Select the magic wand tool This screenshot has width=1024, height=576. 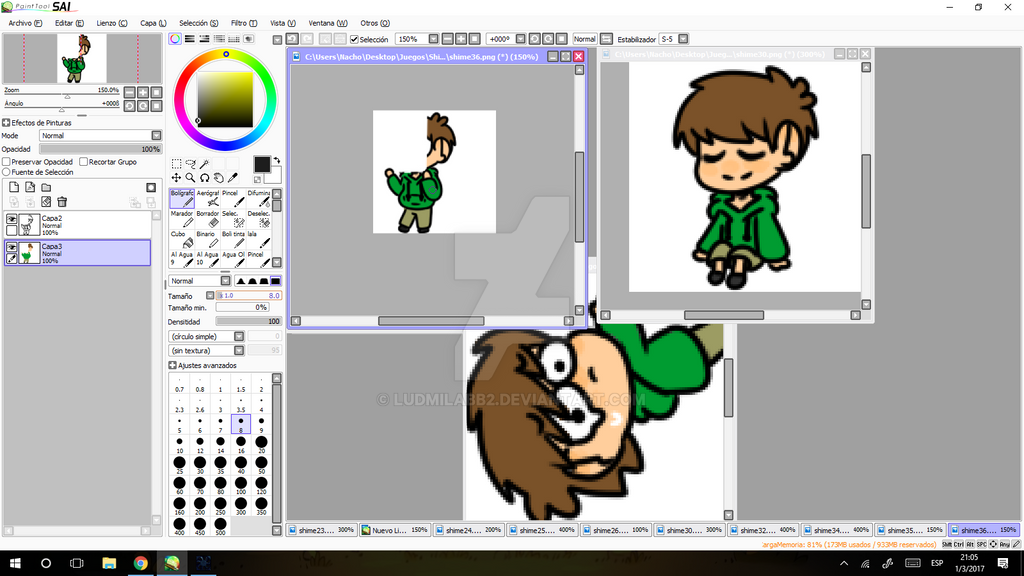click(204, 163)
